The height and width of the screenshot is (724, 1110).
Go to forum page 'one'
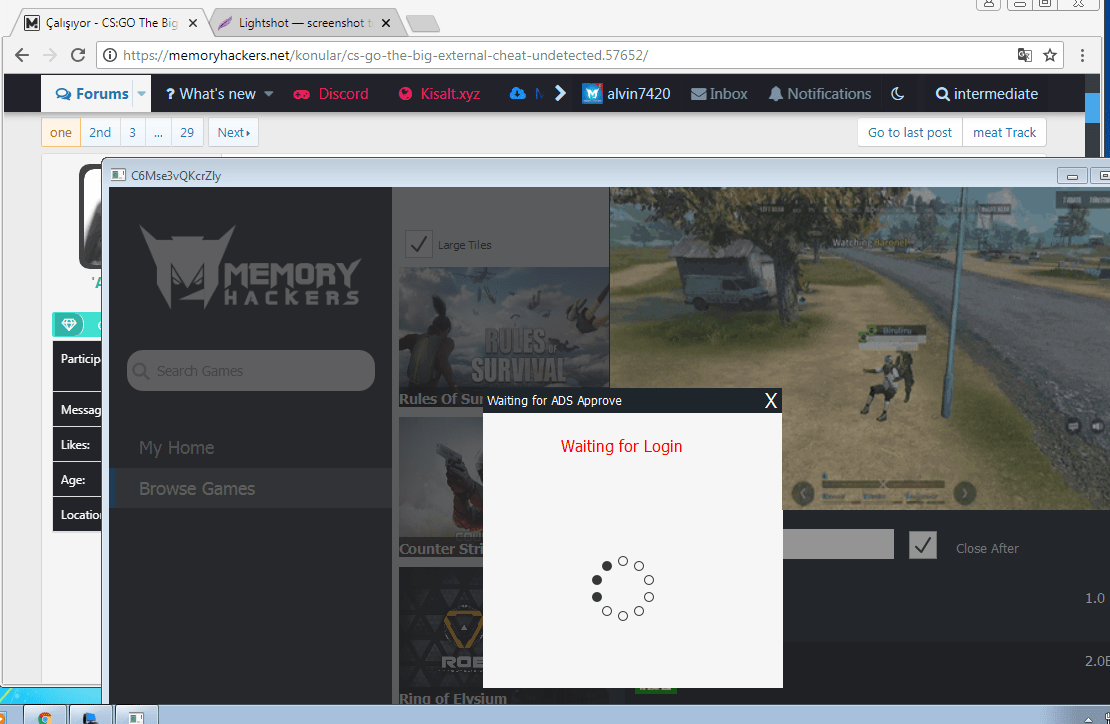click(x=61, y=132)
